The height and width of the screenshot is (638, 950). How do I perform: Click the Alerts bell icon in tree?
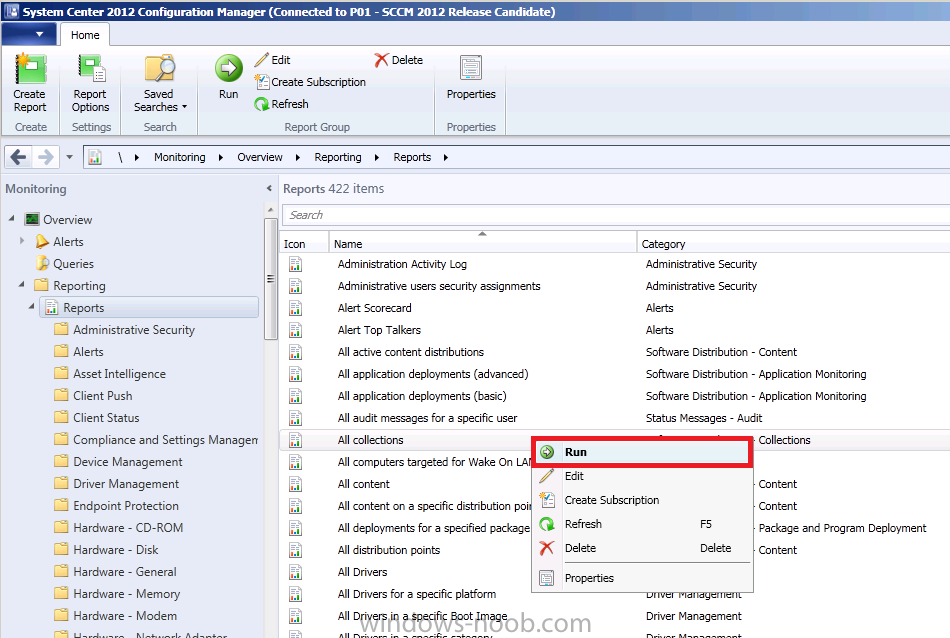tap(42, 241)
